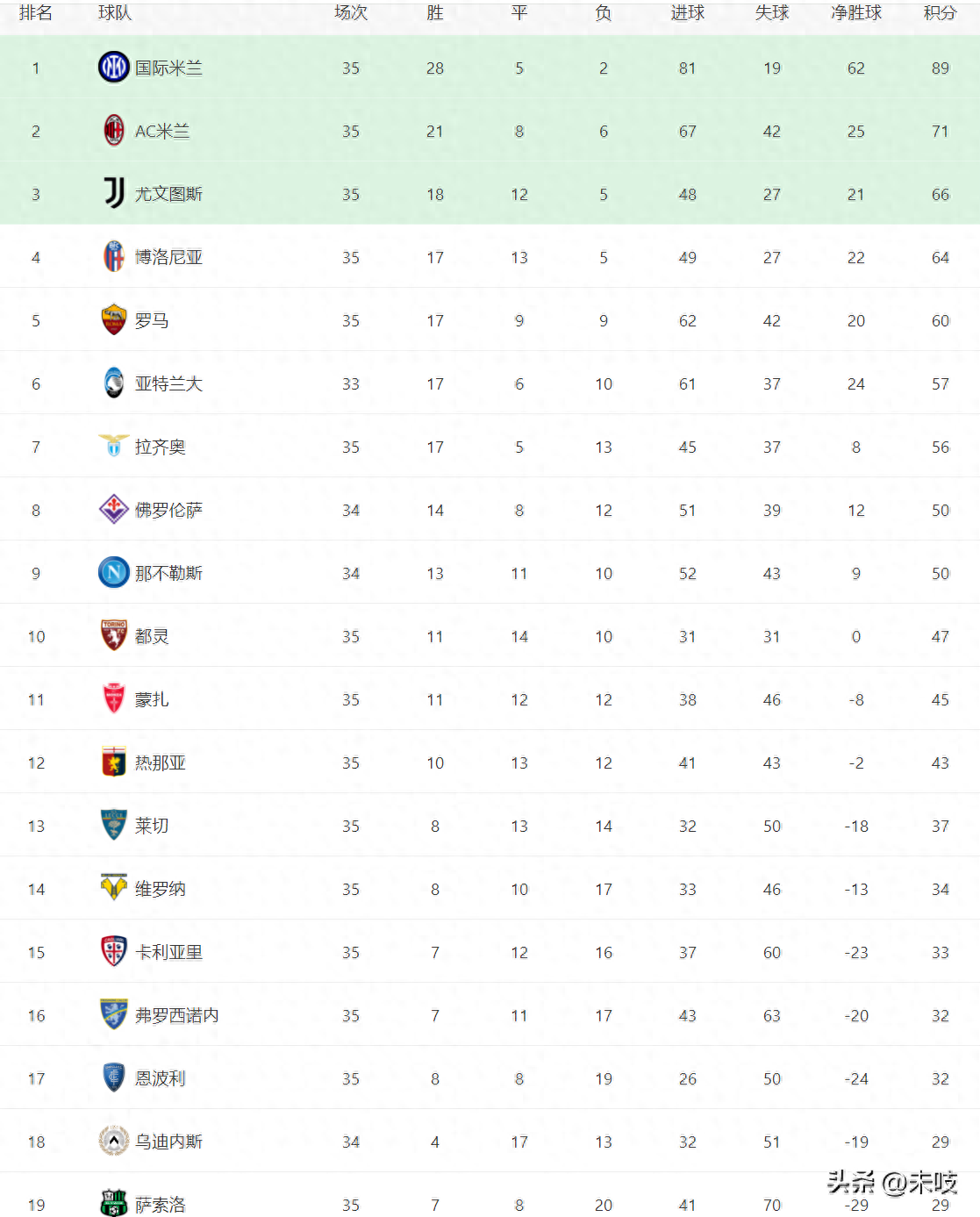Click the Atalanta team logo
Image resolution: width=980 pixels, height=1217 pixels.
(114, 383)
